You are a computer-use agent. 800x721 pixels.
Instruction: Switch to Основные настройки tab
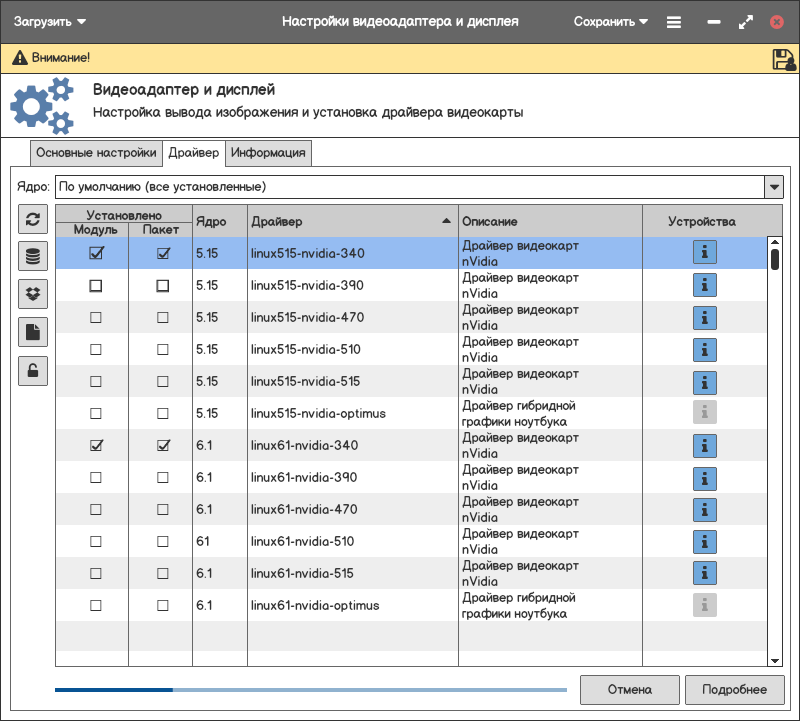tap(96, 153)
